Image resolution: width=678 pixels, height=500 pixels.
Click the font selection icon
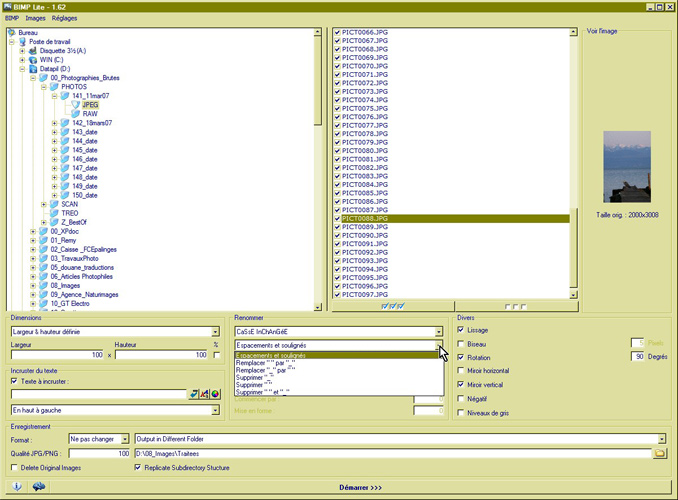coord(204,393)
